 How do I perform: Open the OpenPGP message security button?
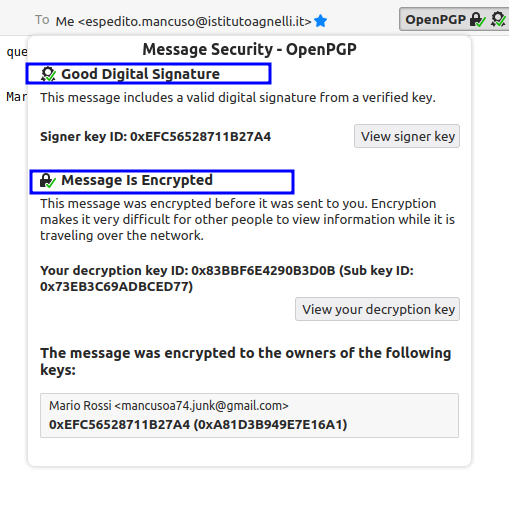pyautogui.click(x=454, y=20)
